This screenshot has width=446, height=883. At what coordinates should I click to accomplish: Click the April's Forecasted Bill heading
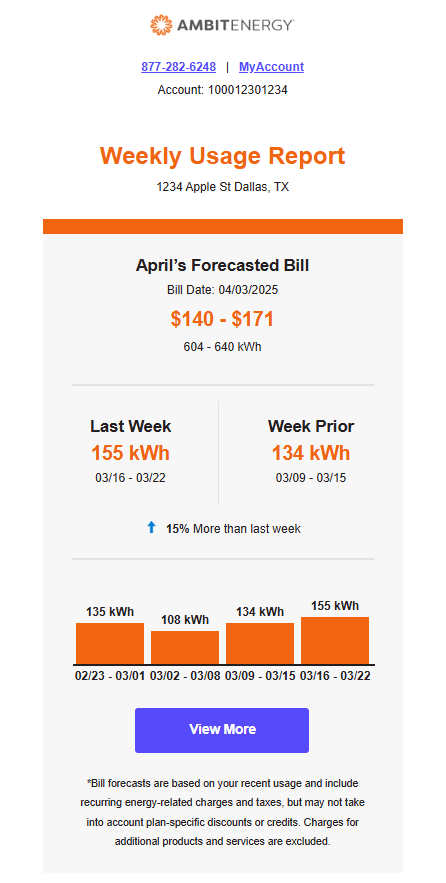(x=222, y=265)
